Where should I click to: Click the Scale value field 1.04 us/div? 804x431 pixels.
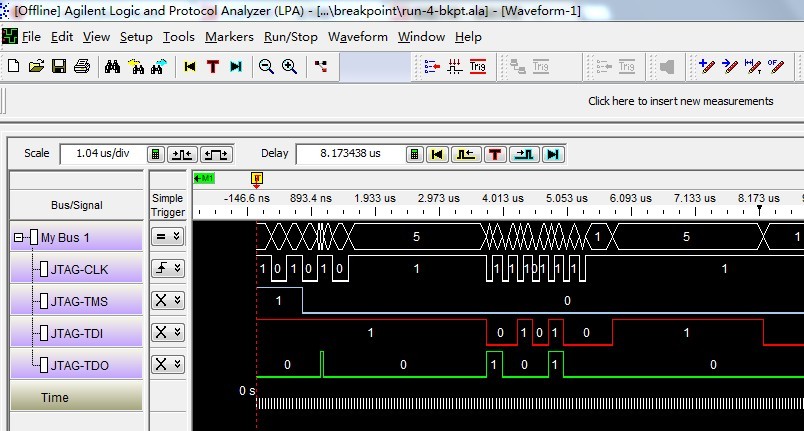103,153
